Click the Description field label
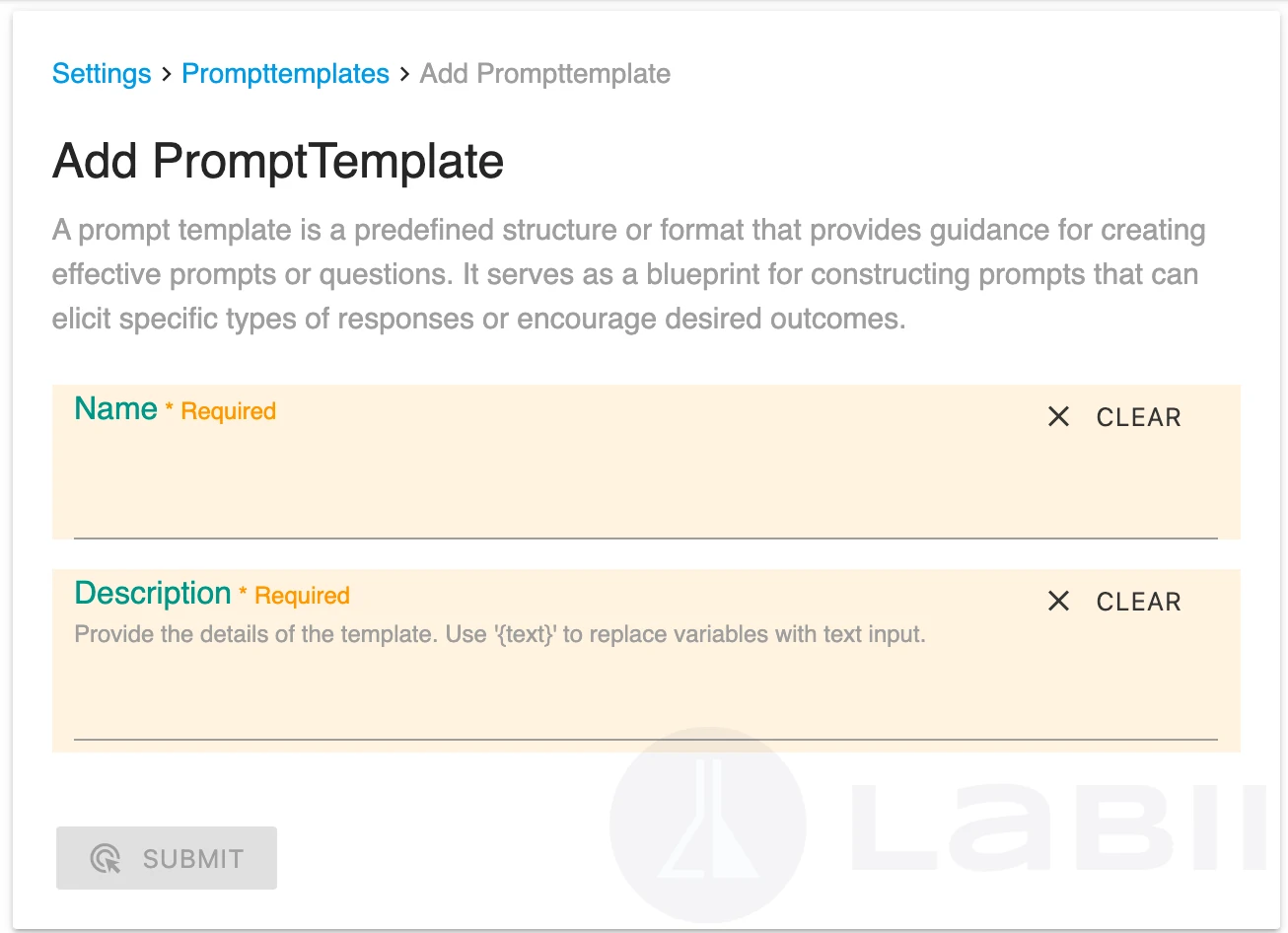 pyautogui.click(x=153, y=593)
